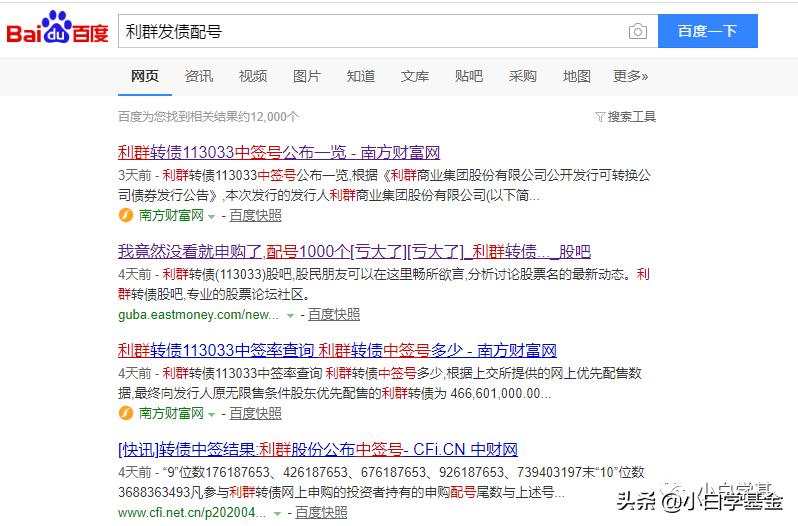The height and width of the screenshot is (526, 798).
Task: Go to the 贴吧 tab
Action: point(468,76)
